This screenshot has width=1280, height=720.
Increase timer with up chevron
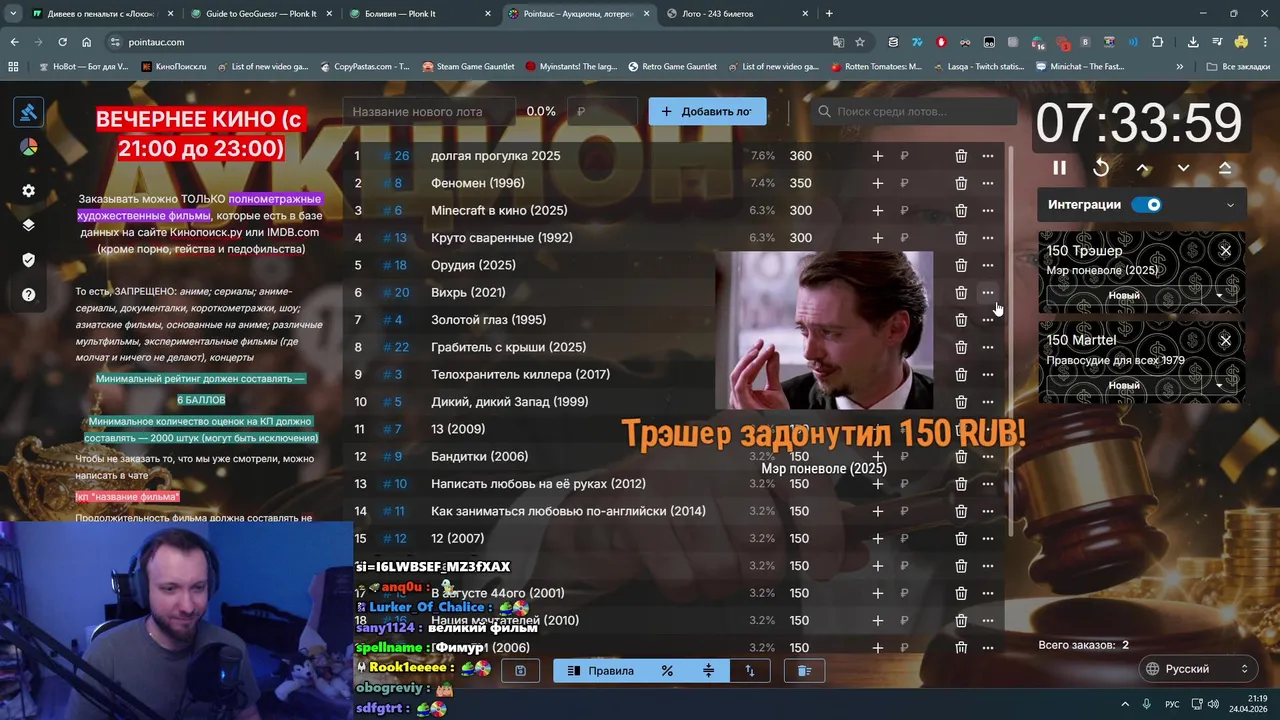point(1142,168)
